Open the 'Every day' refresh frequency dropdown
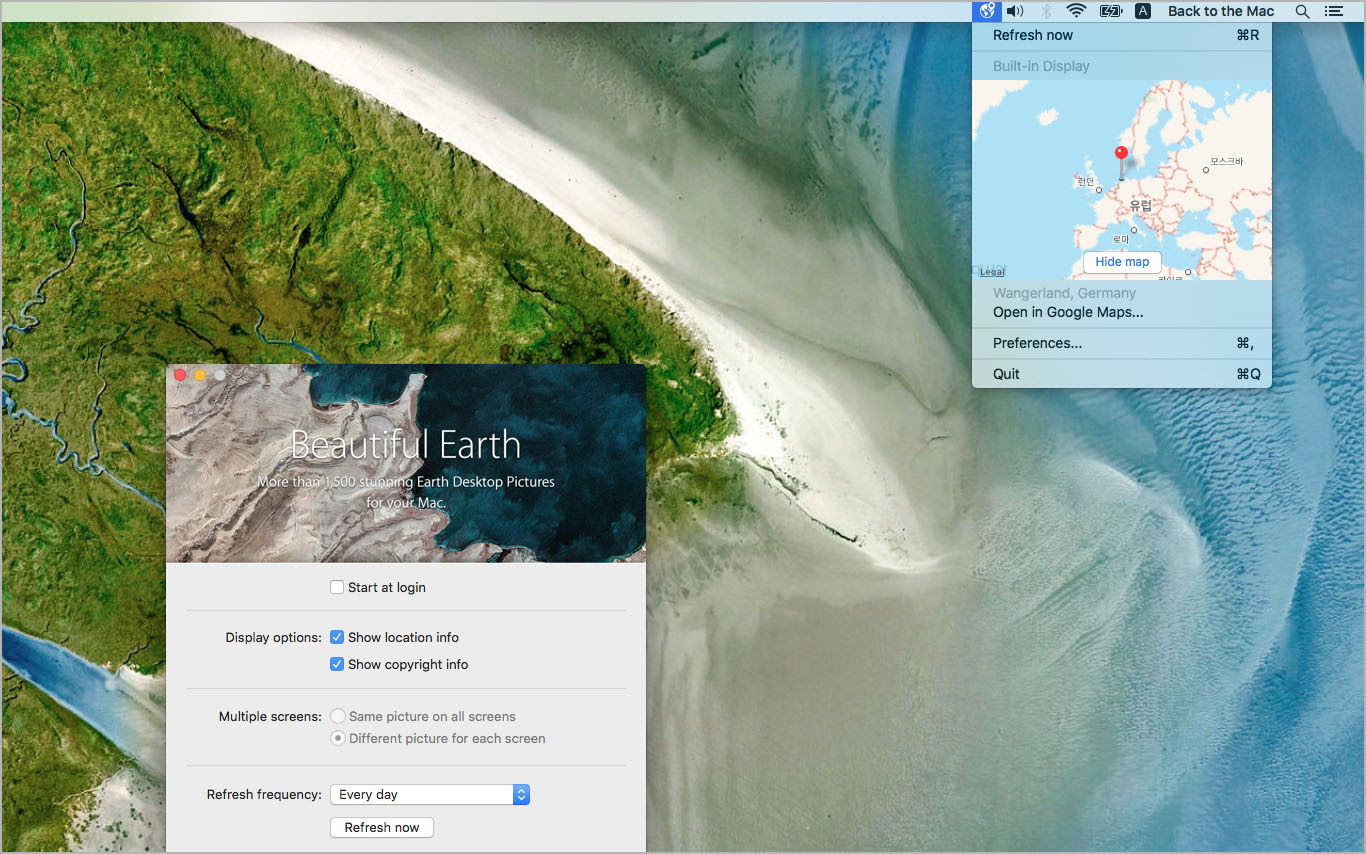Viewport: 1366px width, 854px height. [430, 794]
